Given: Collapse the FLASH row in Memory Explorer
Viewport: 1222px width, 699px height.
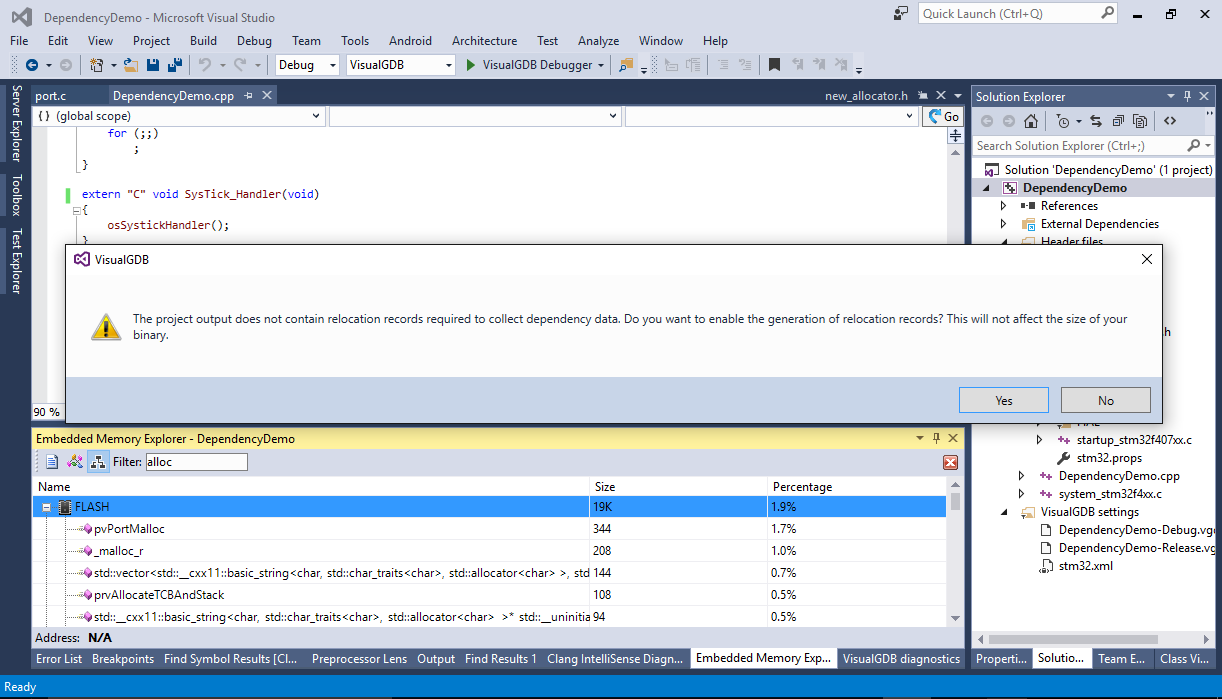Looking at the screenshot, I should [x=46, y=507].
